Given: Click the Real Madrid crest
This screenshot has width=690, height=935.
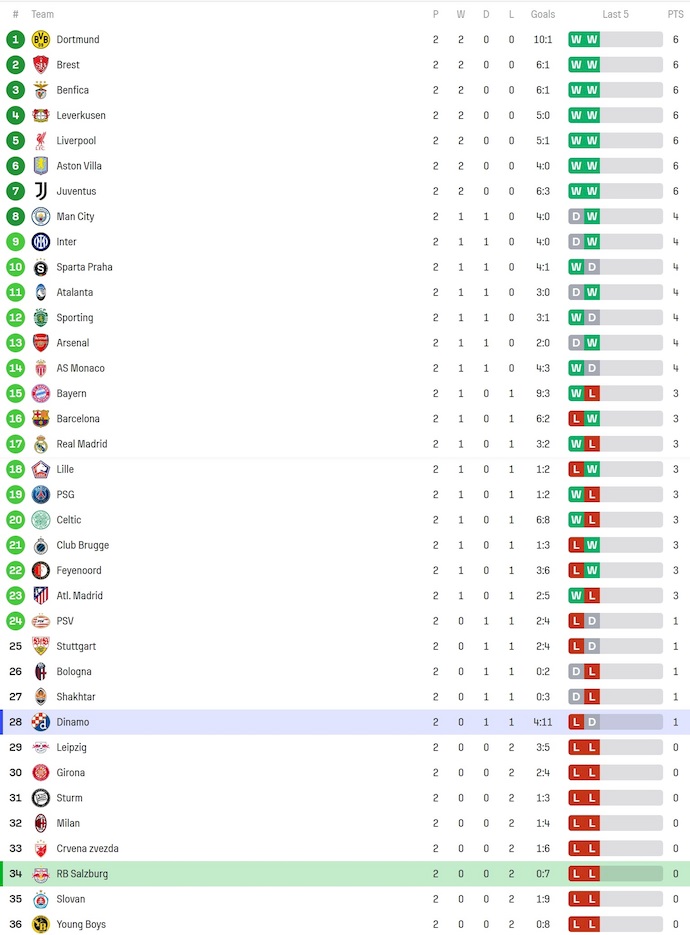Looking at the screenshot, I should point(41,444).
